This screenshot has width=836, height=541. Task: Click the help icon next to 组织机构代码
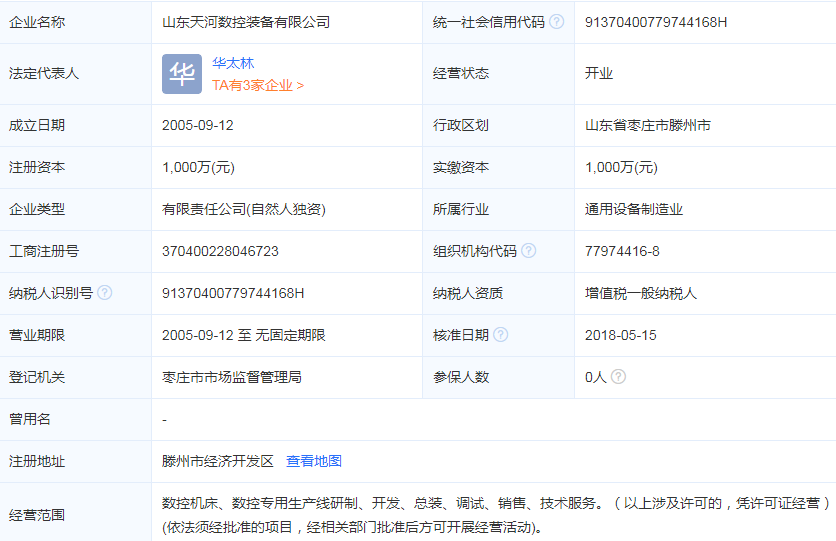[528, 251]
